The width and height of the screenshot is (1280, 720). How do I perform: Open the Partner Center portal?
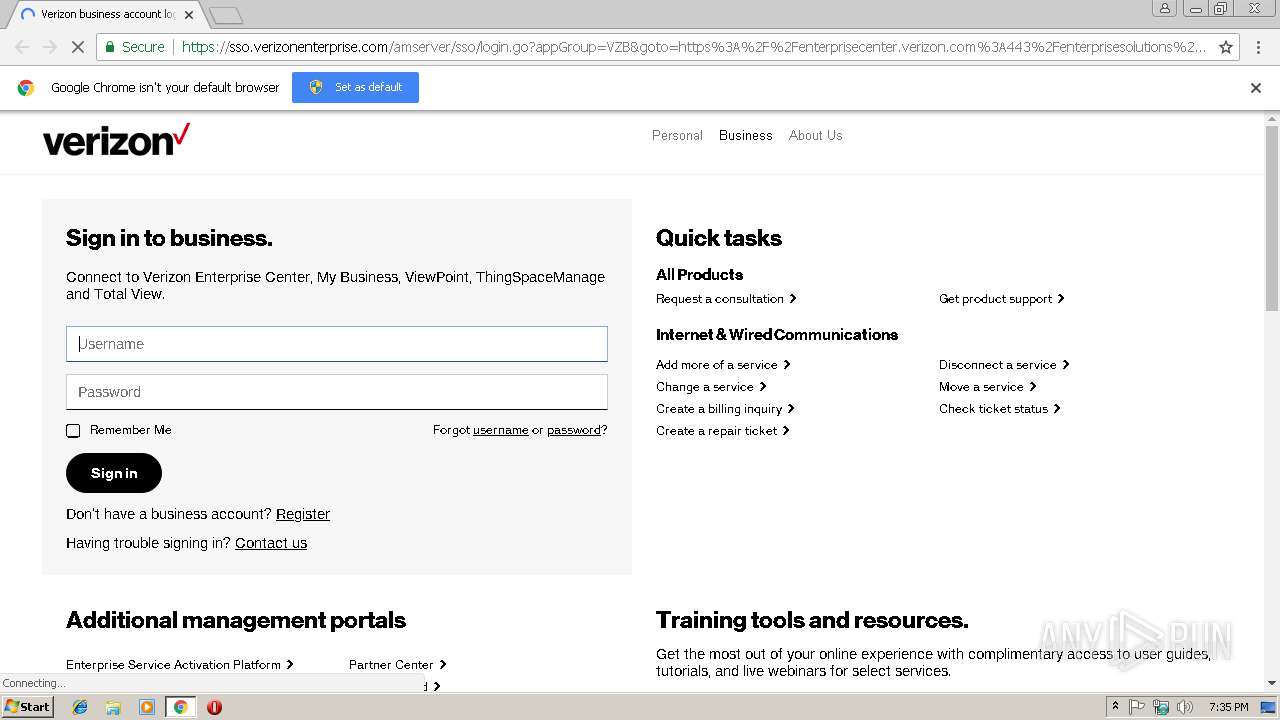tap(398, 665)
